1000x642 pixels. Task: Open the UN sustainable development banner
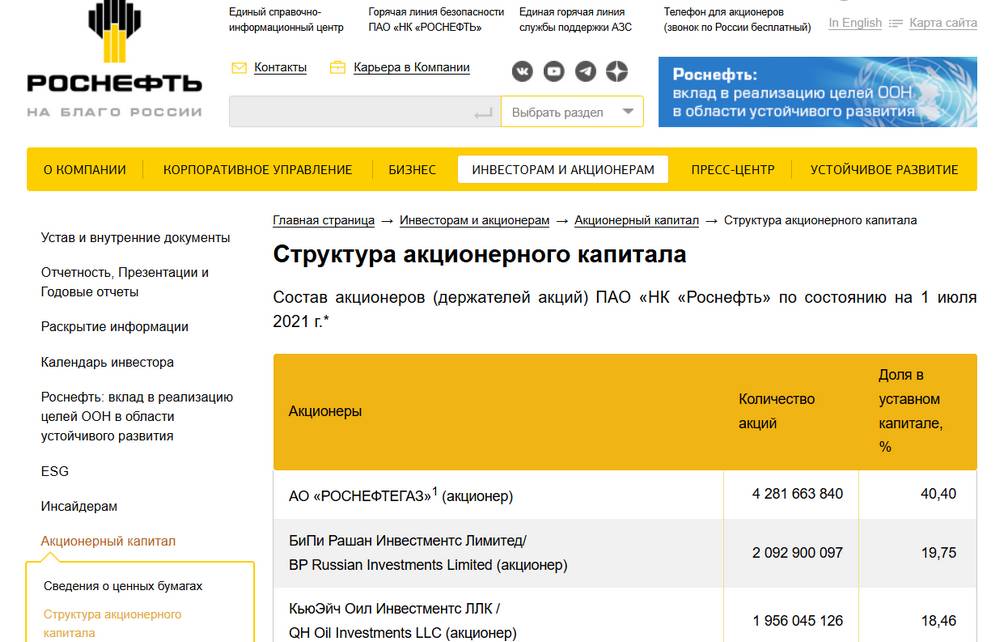[x=817, y=92]
